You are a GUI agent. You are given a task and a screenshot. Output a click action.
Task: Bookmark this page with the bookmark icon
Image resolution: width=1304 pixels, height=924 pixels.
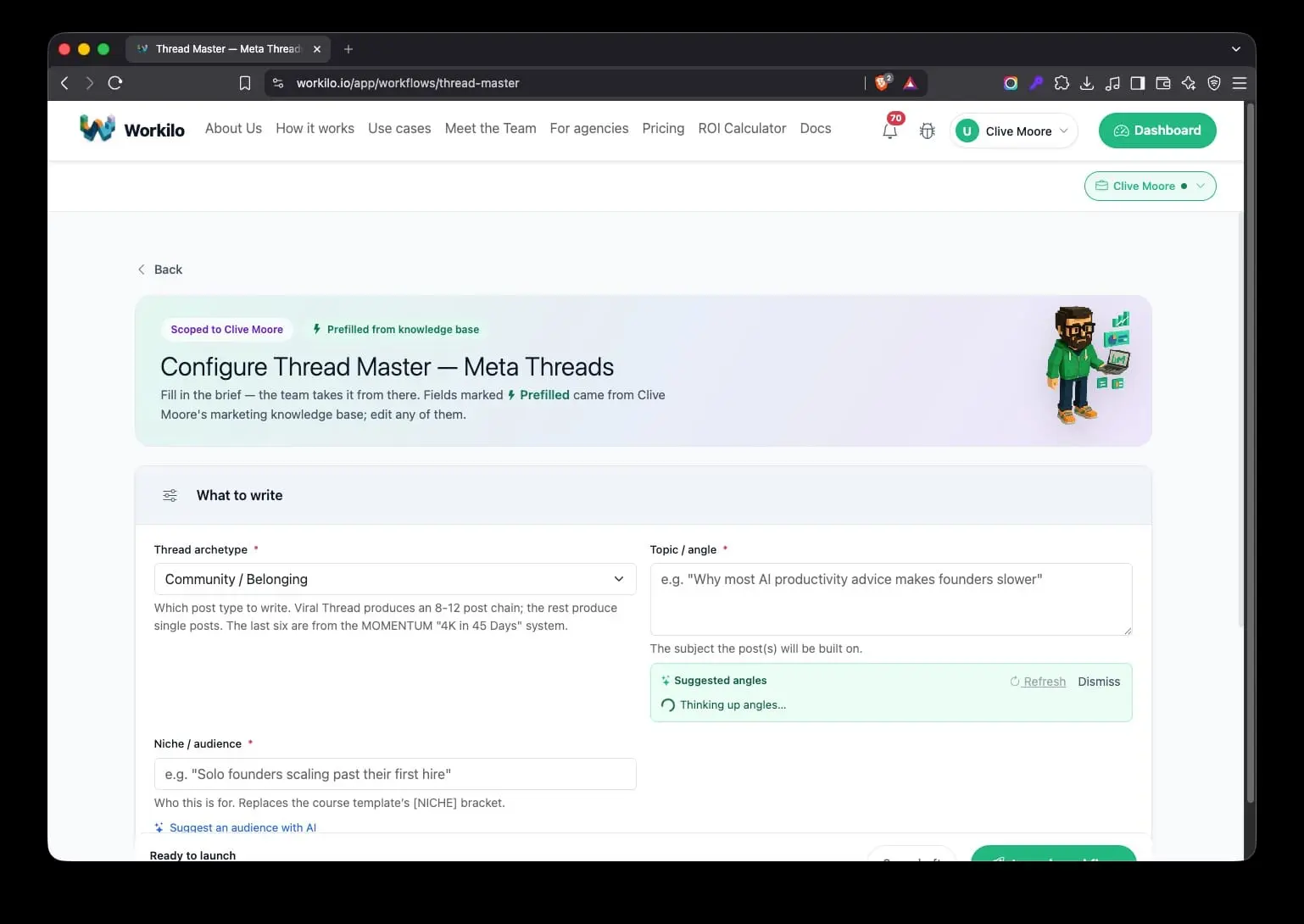coord(245,83)
